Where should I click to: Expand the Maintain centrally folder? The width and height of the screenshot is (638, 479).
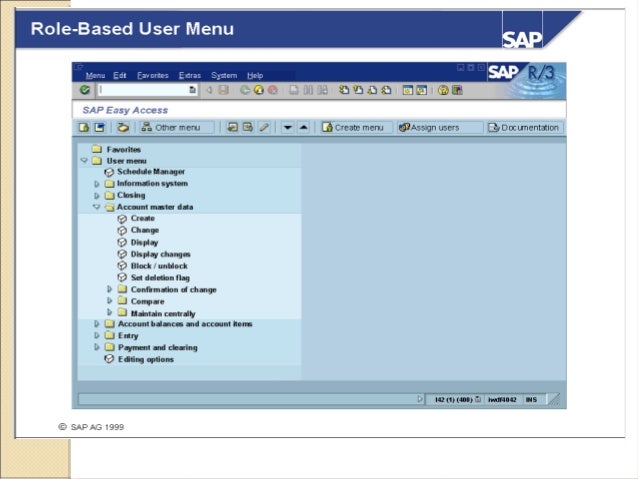click(109, 312)
